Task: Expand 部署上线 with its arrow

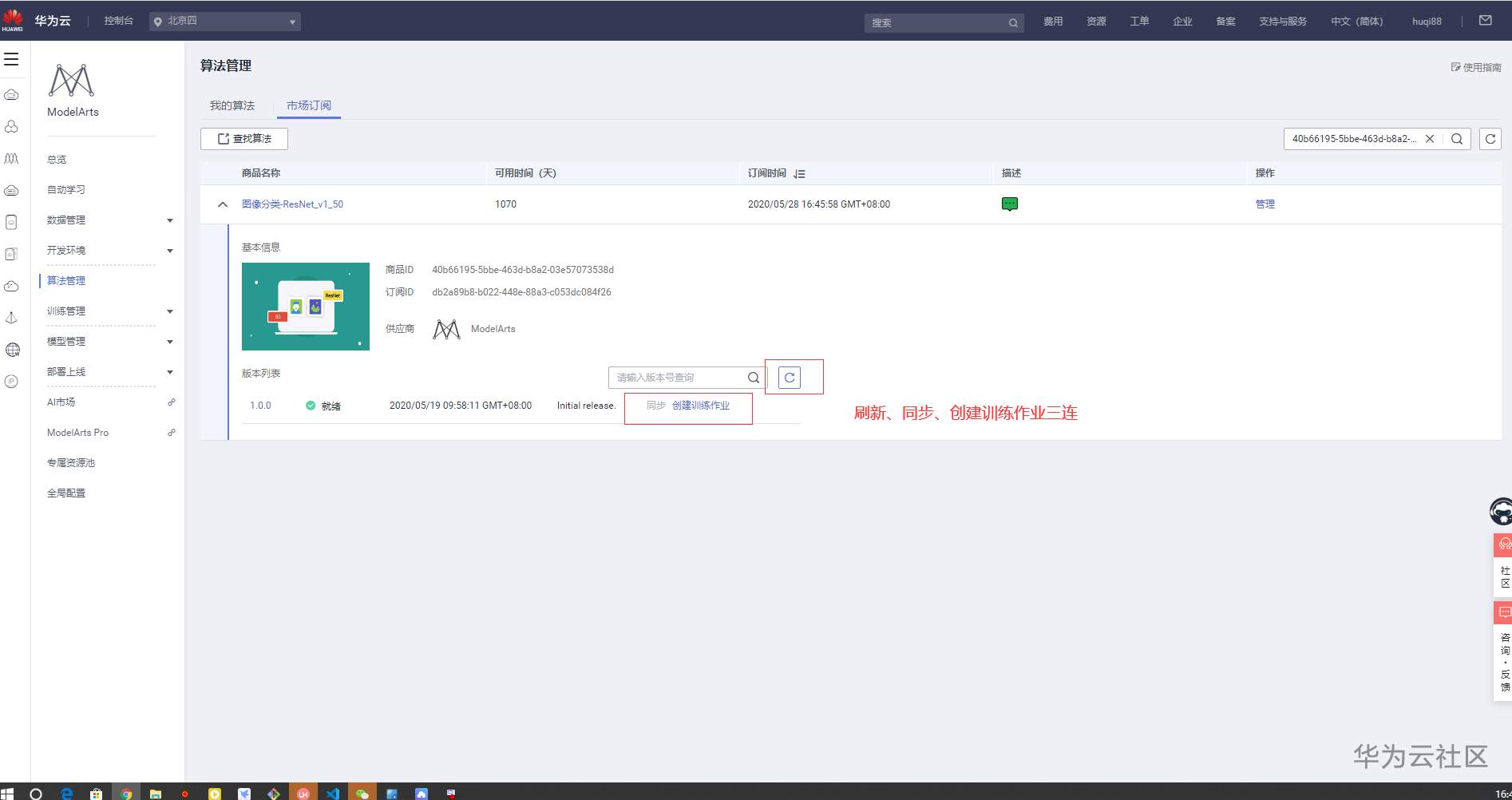Action: tap(170, 372)
